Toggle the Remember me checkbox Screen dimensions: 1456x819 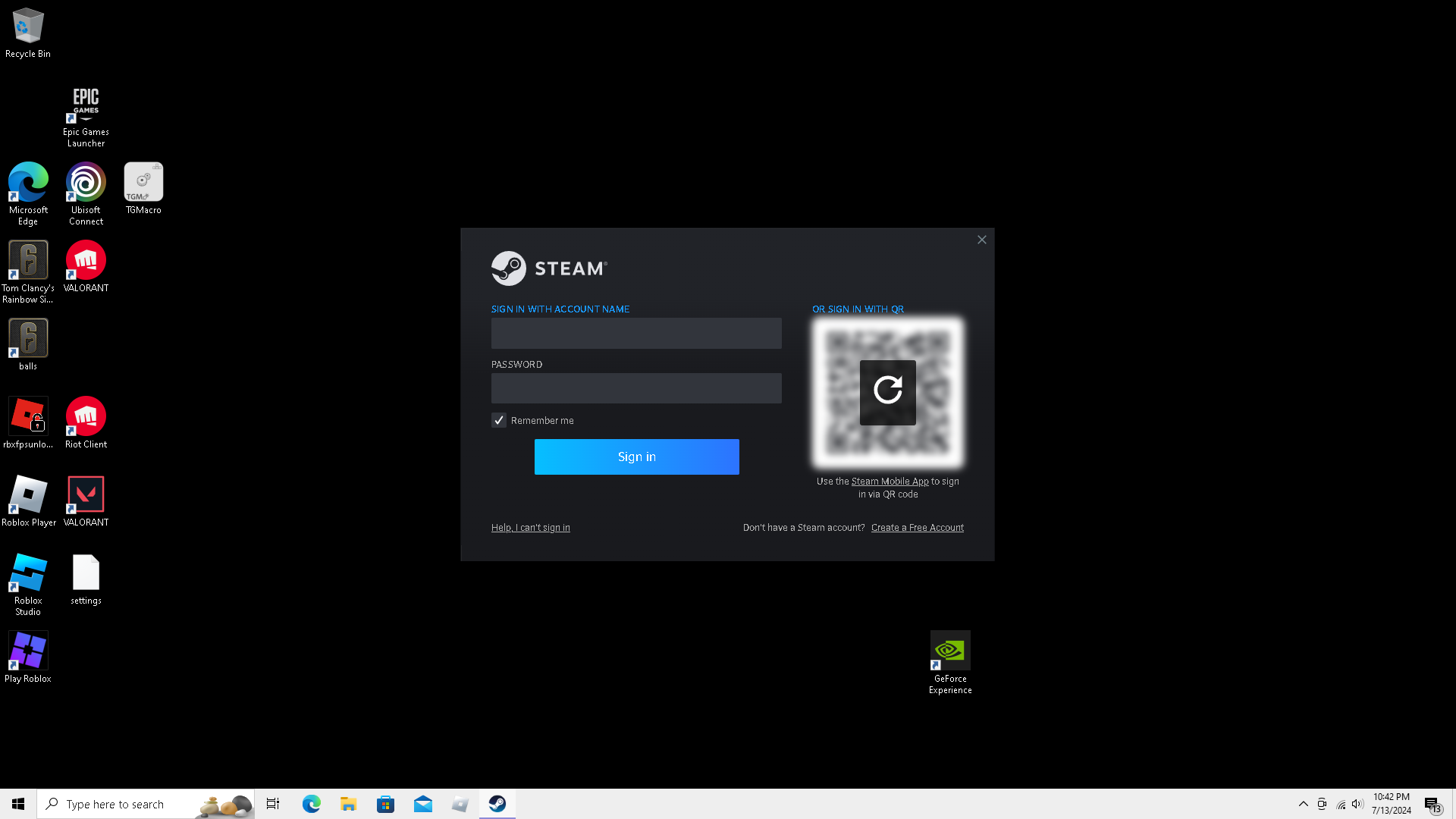pos(499,420)
